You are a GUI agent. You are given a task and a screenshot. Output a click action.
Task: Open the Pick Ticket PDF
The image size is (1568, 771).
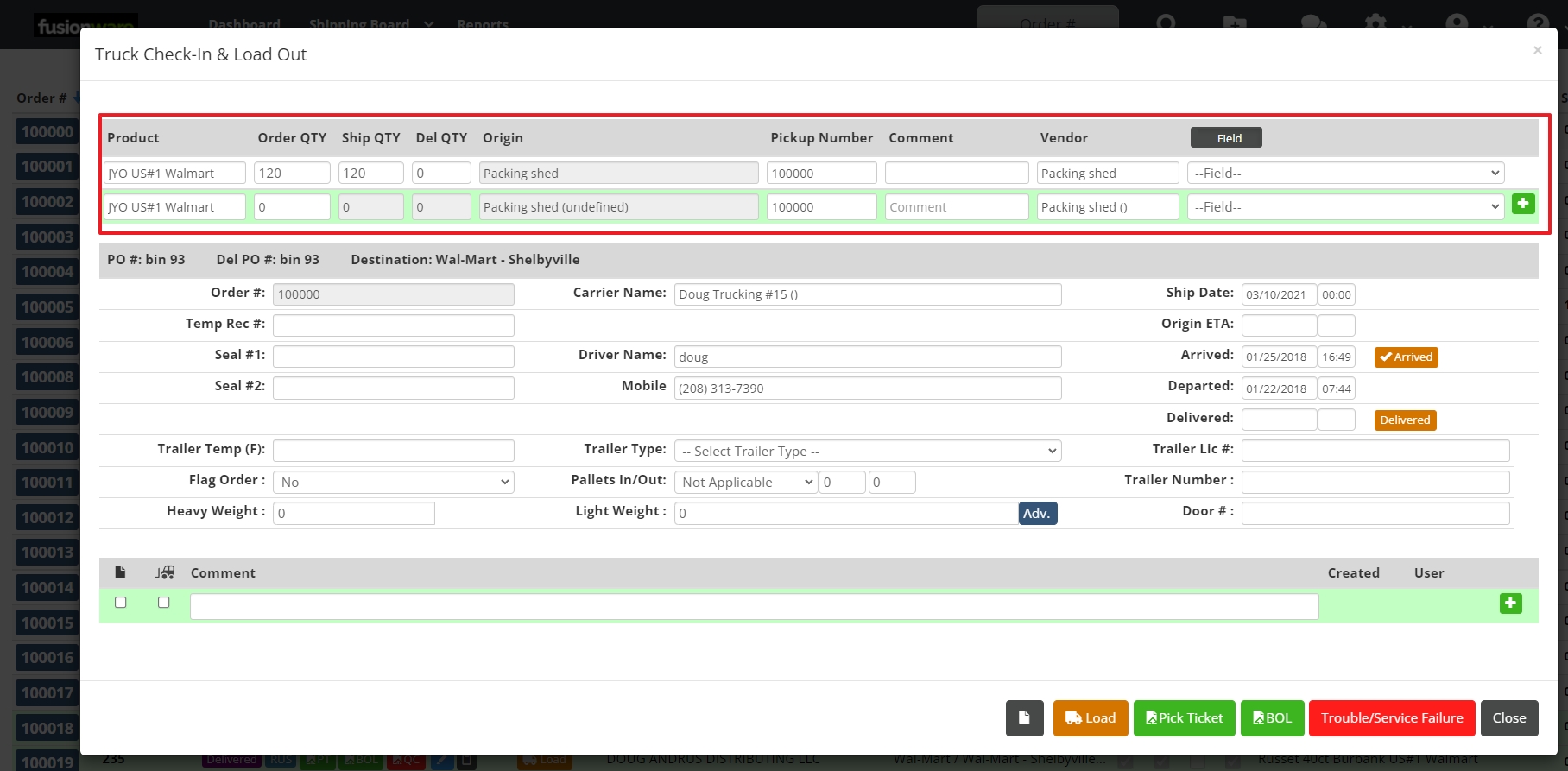click(x=1184, y=718)
